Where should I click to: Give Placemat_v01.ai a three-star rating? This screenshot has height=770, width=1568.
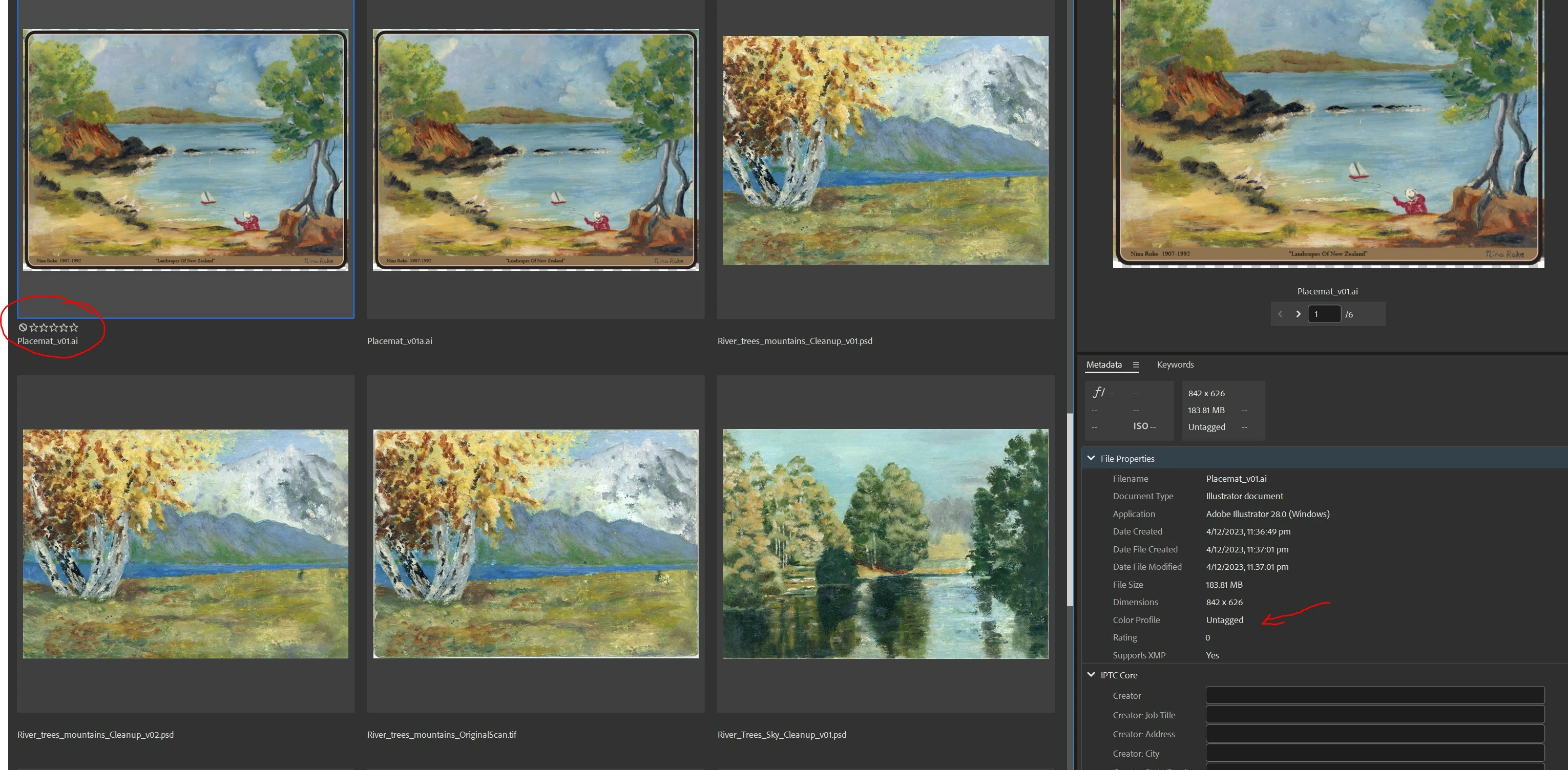tap(54, 327)
